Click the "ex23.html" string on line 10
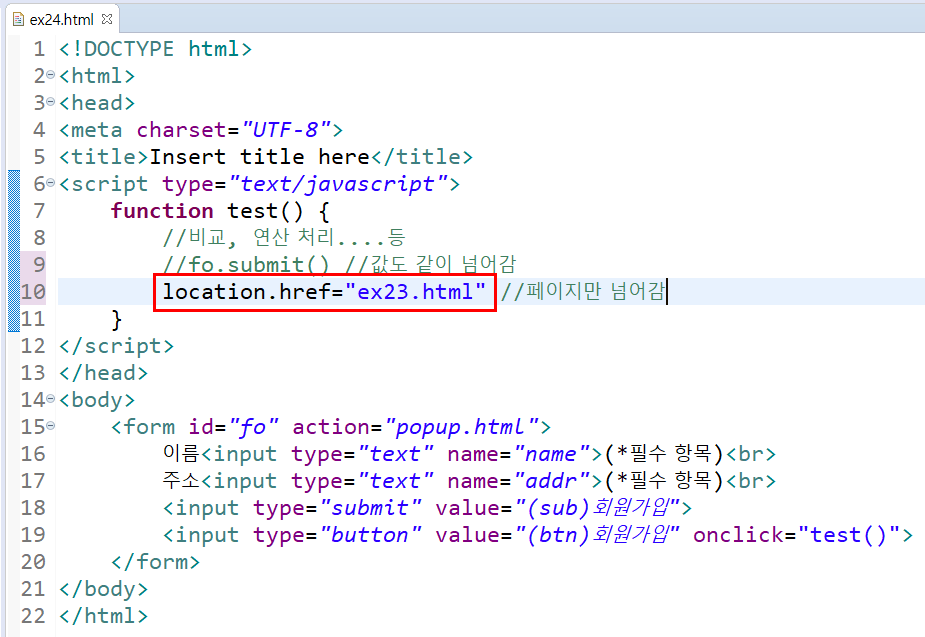 tap(415, 292)
